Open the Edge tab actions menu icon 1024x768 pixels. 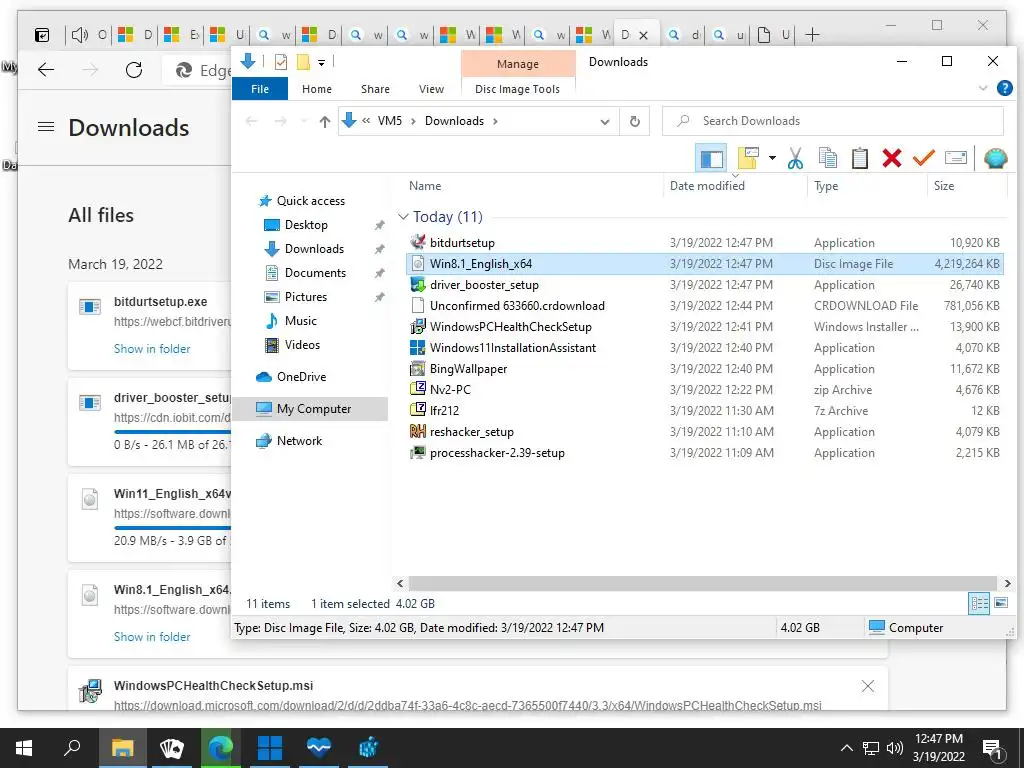(42, 35)
